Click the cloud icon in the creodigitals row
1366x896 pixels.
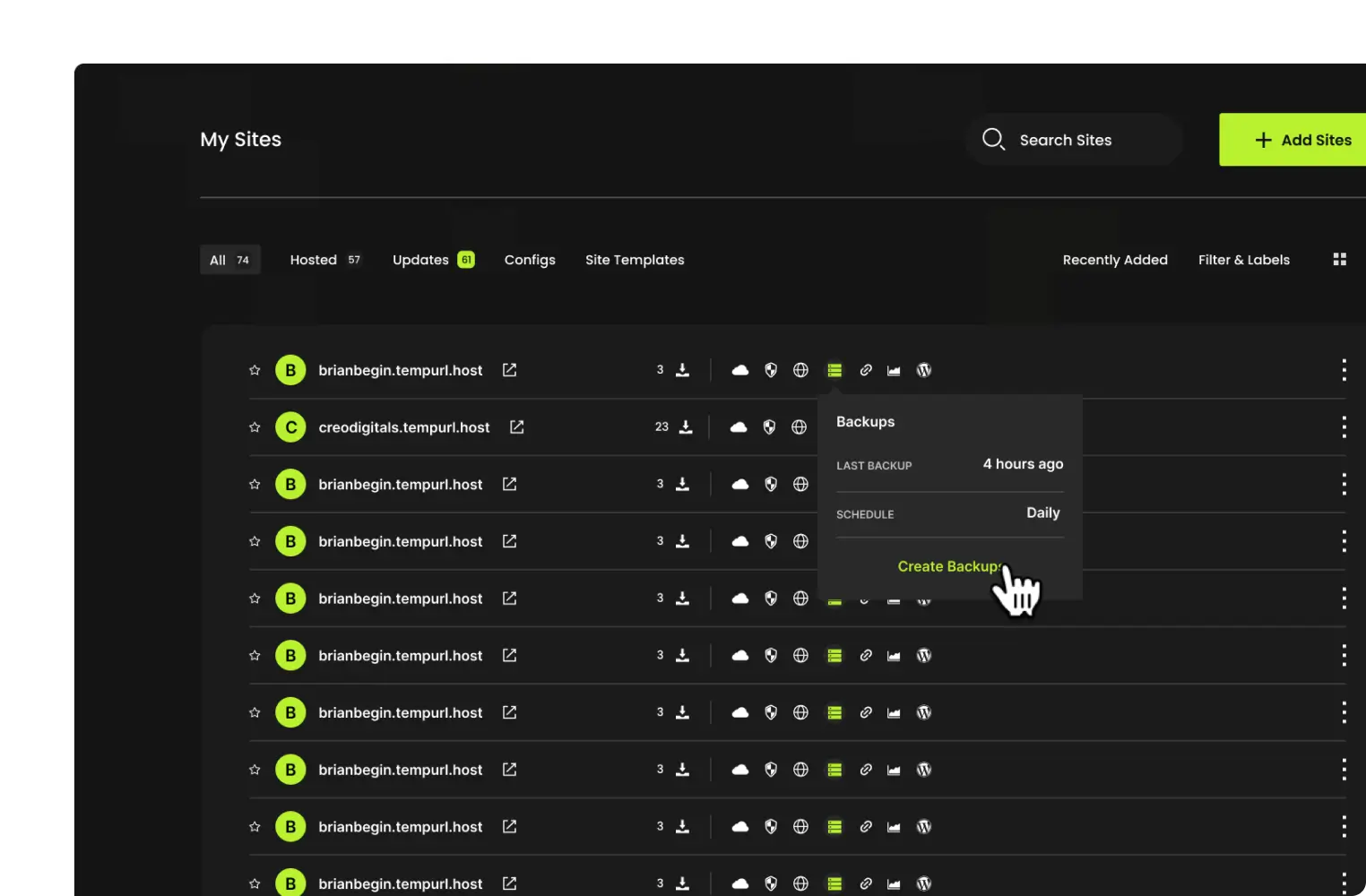pyautogui.click(x=739, y=427)
